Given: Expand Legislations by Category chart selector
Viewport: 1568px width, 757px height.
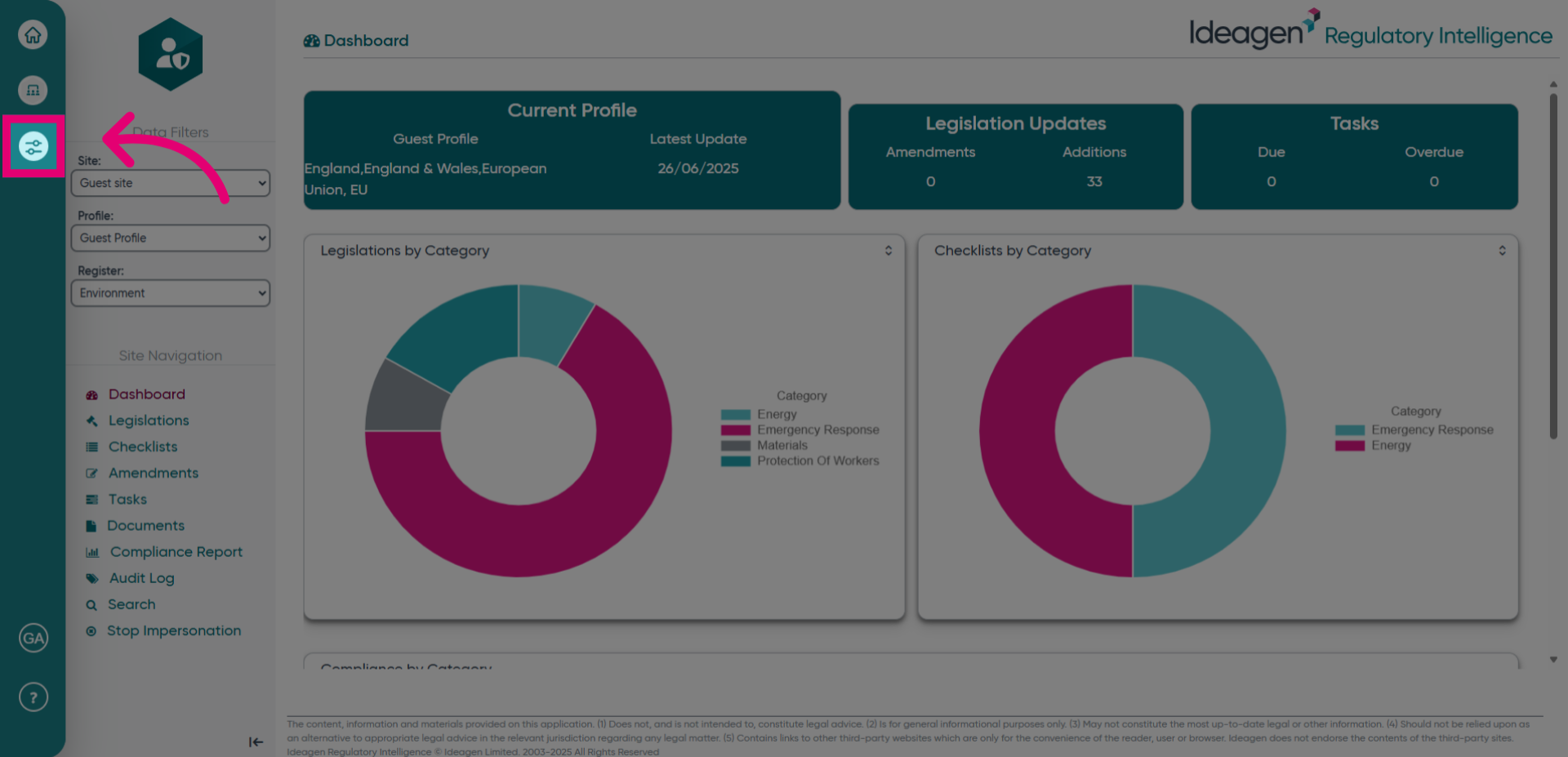Looking at the screenshot, I should 889,251.
